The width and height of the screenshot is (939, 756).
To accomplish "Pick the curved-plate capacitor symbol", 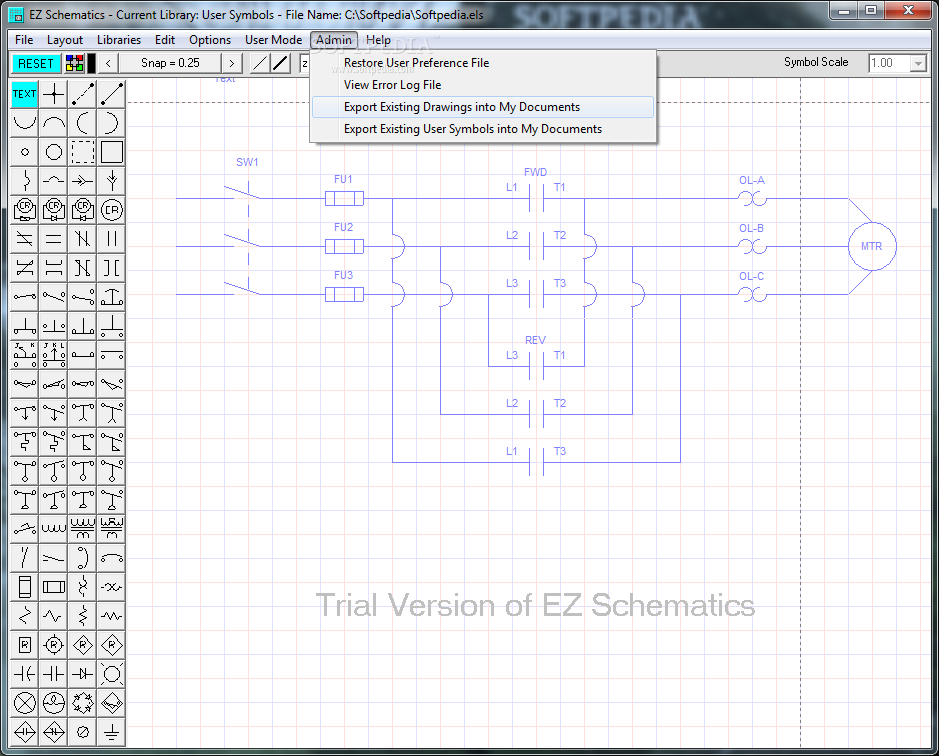I will [x=25, y=674].
